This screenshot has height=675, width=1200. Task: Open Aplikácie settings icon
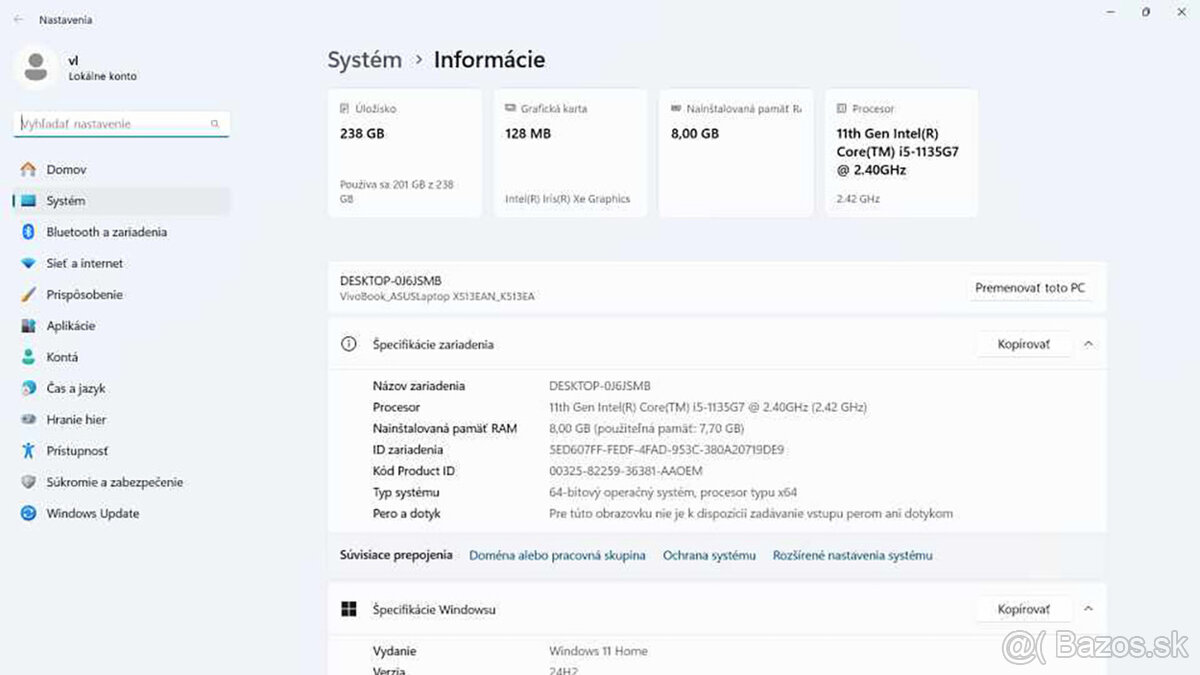coord(30,325)
